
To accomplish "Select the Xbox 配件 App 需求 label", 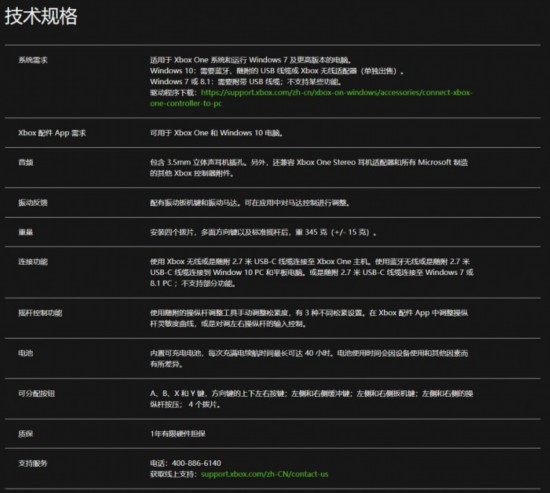I will point(52,133).
